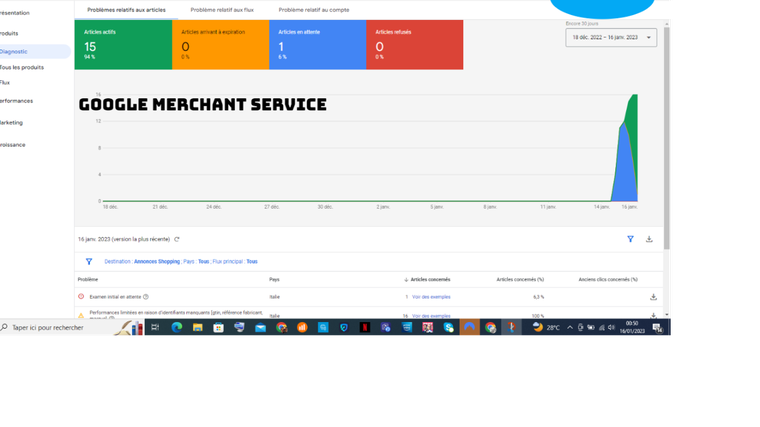The width and height of the screenshot is (760, 427).
Task: Open Netflix from the taskbar
Action: (365, 327)
